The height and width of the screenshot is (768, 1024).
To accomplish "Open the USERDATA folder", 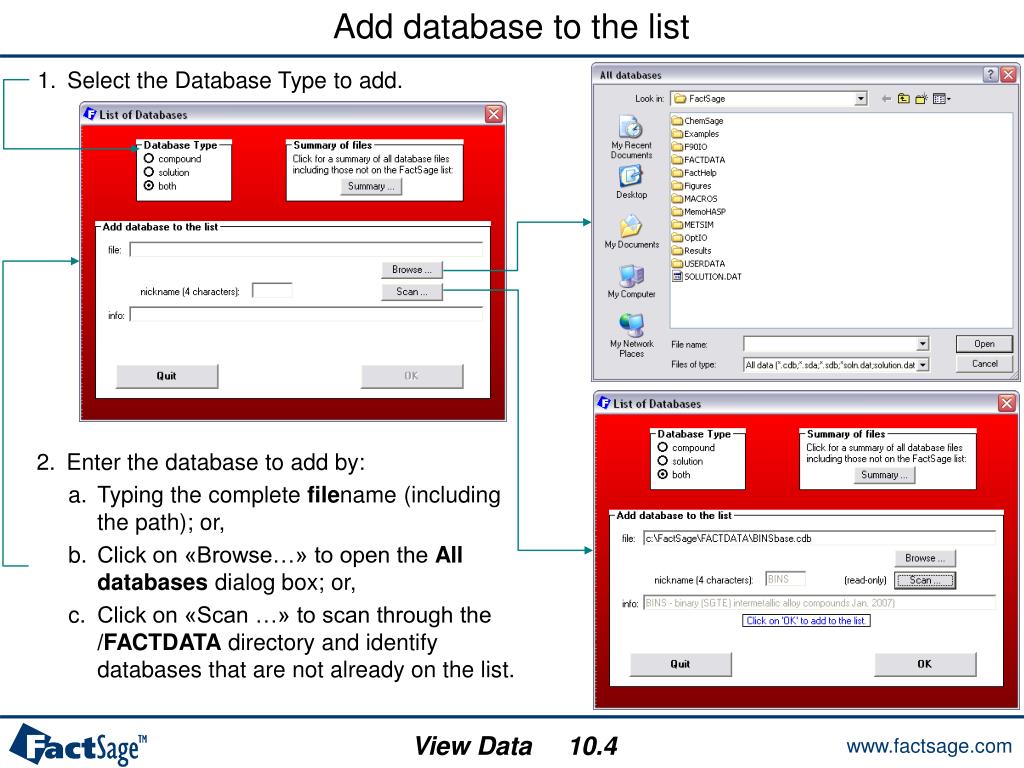I will pyautogui.click(x=699, y=264).
